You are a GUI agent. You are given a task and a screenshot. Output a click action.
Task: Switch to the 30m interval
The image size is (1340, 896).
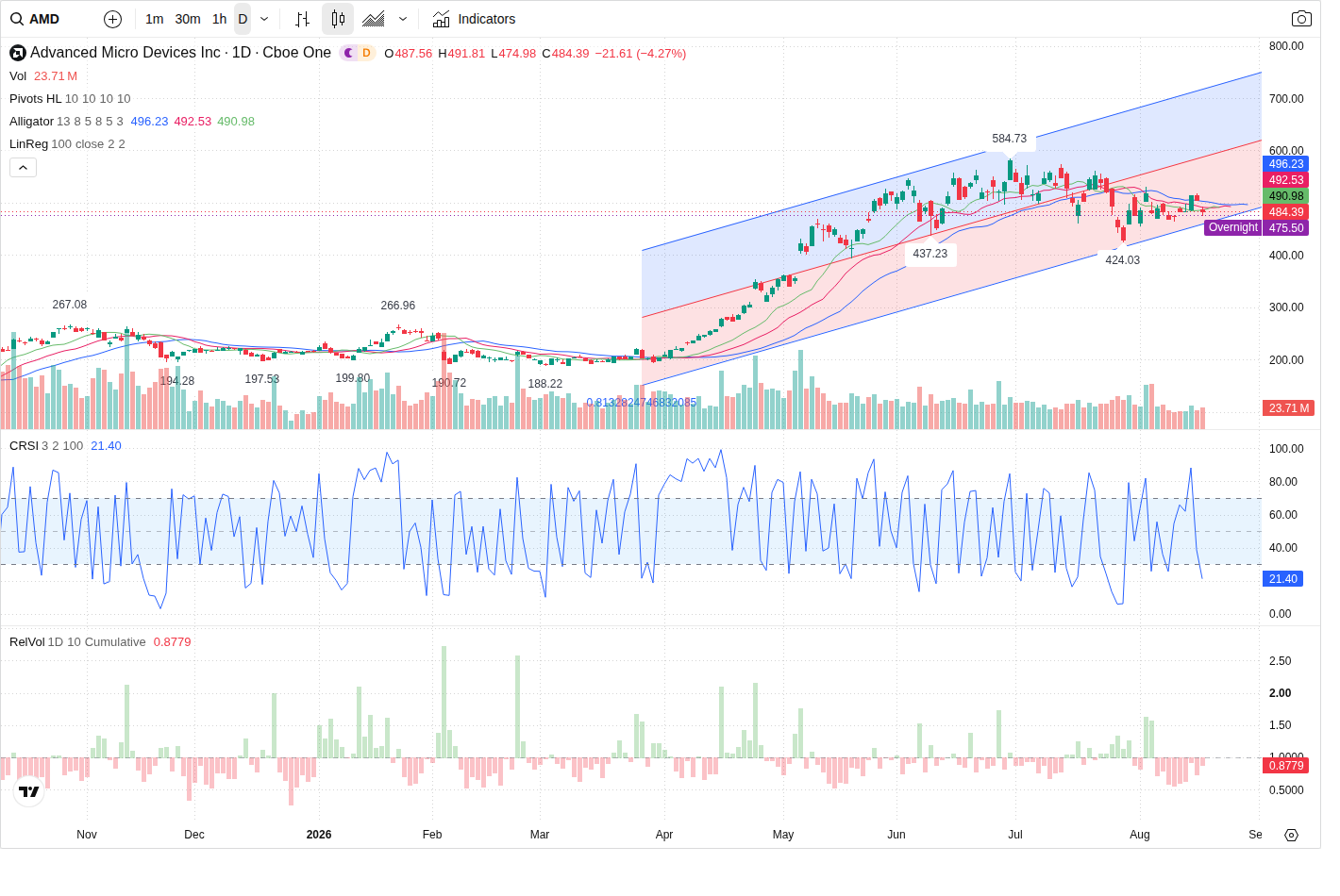pos(188,19)
